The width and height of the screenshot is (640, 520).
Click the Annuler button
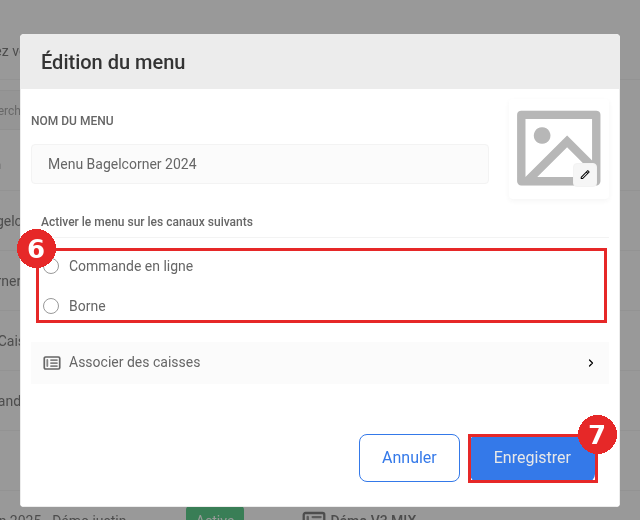pos(409,458)
